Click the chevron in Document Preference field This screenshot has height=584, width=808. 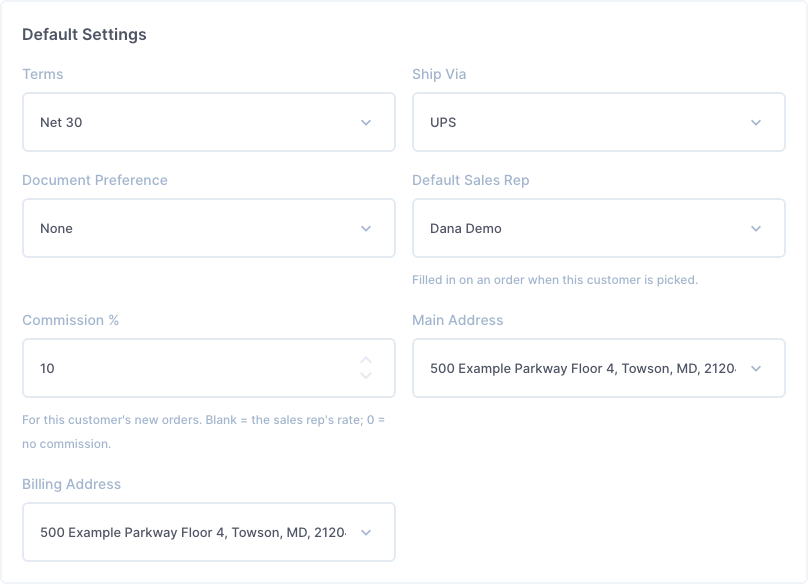[x=366, y=228]
